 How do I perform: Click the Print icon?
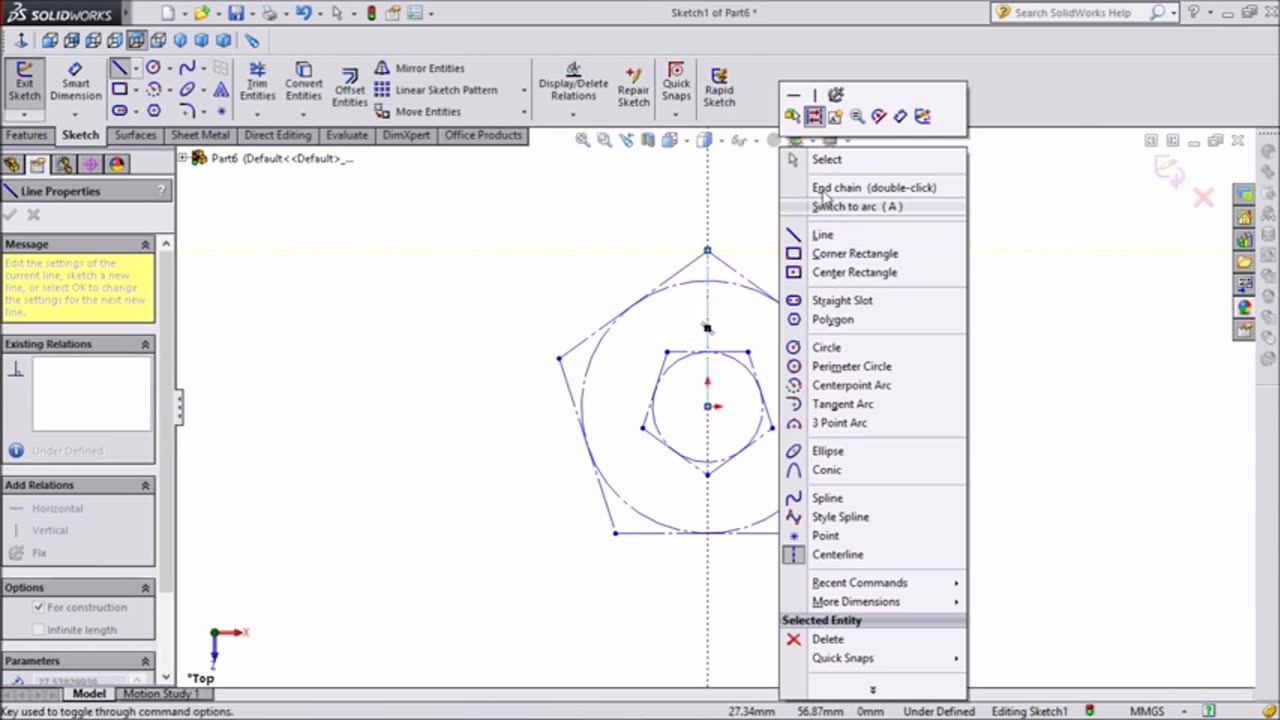269,13
